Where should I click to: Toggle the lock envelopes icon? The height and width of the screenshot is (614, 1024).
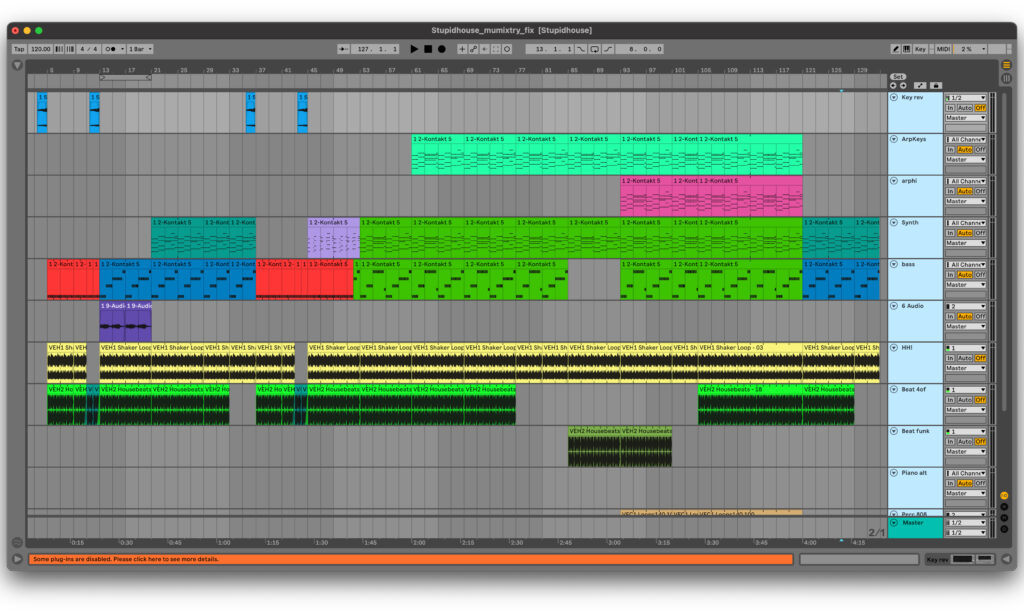point(936,86)
